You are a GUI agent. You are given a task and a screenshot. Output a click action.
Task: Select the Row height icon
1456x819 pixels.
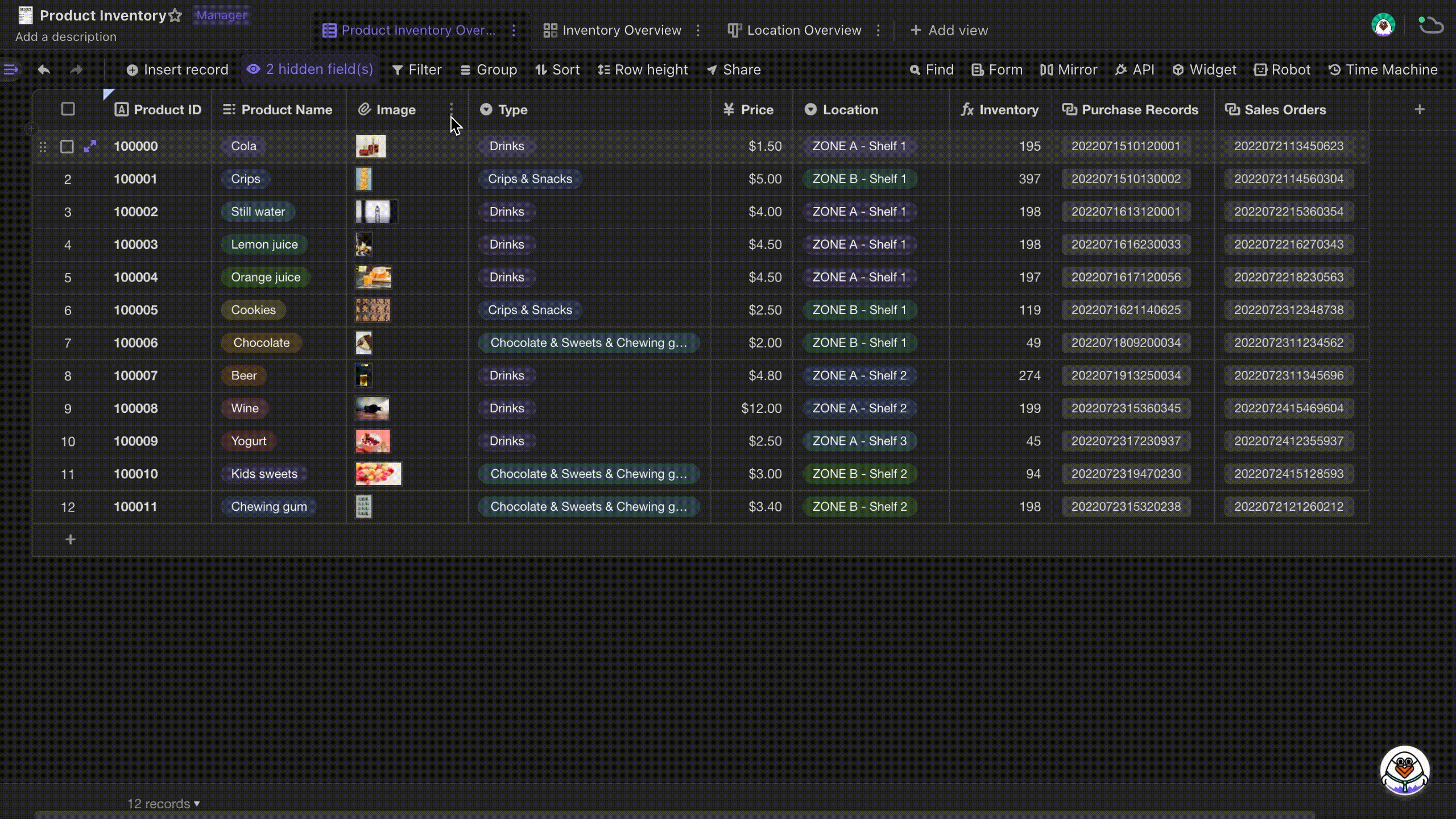tap(601, 69)
